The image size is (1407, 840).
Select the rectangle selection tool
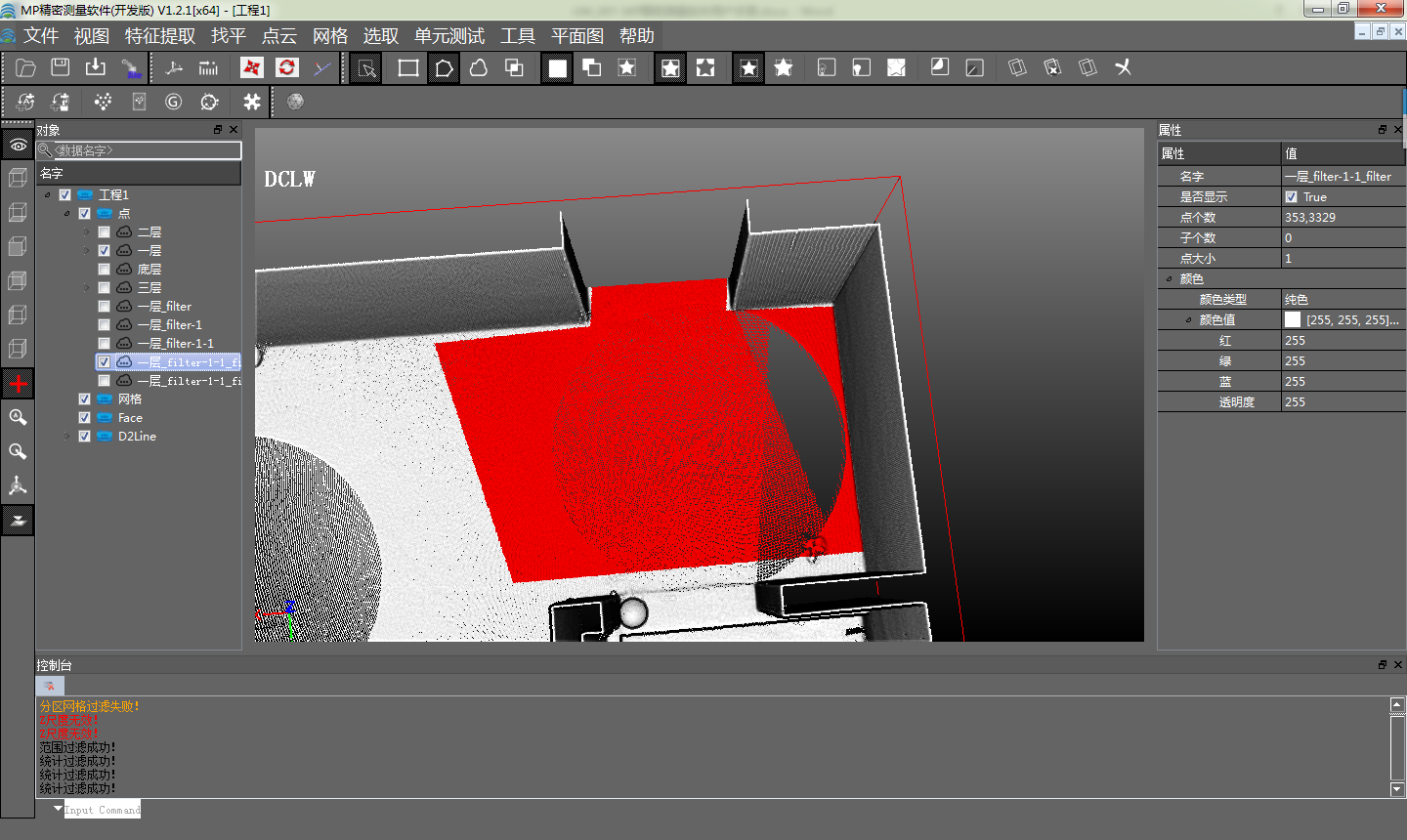408,67
